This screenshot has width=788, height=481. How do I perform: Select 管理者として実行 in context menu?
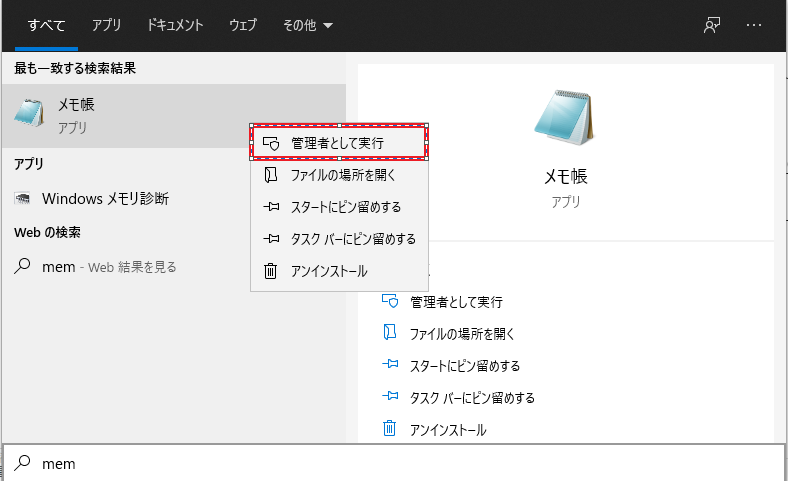point(339,143)
